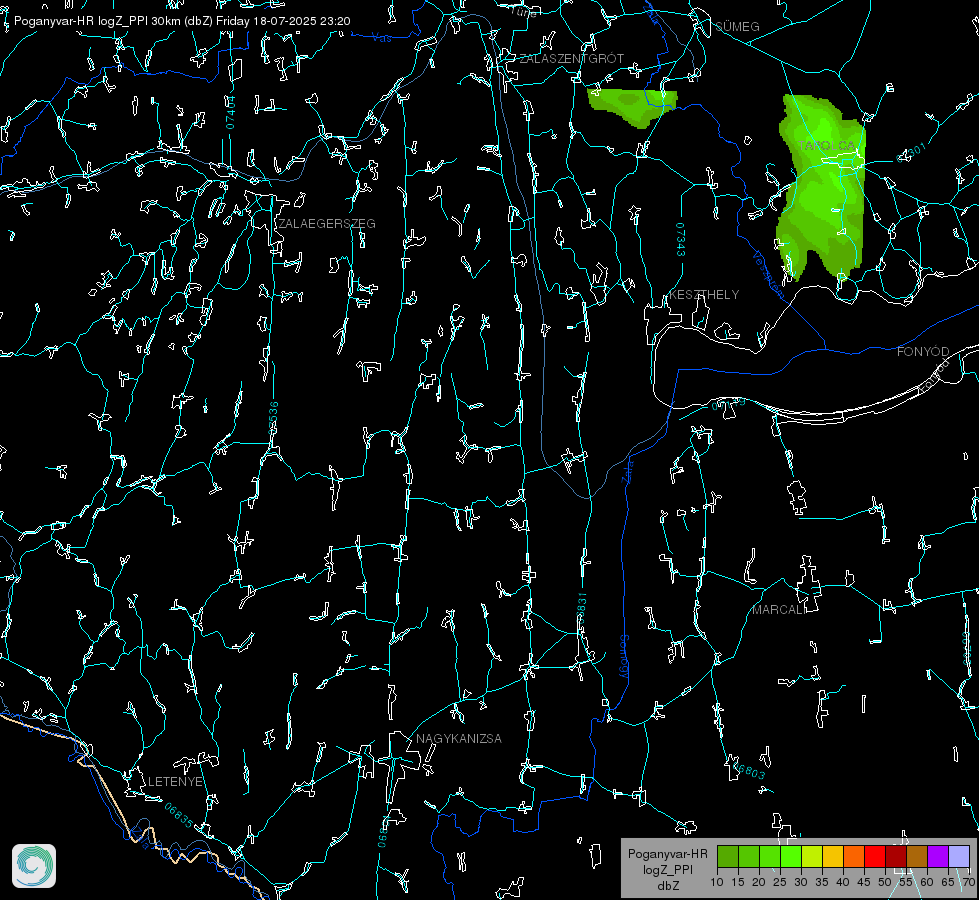The image size is (979, 900).
Task: Click the large green radar echo over Tapolca
Action: 822,187
